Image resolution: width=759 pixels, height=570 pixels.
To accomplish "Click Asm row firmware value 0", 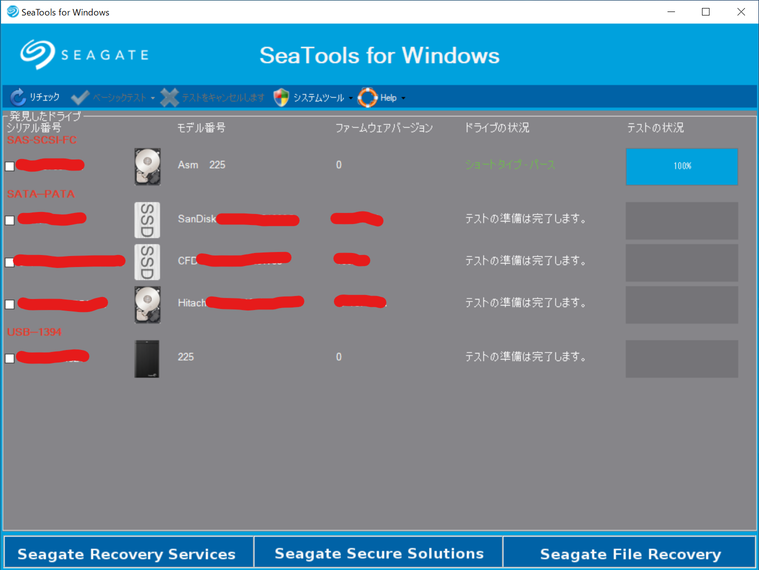I will (x=339, y=165).
